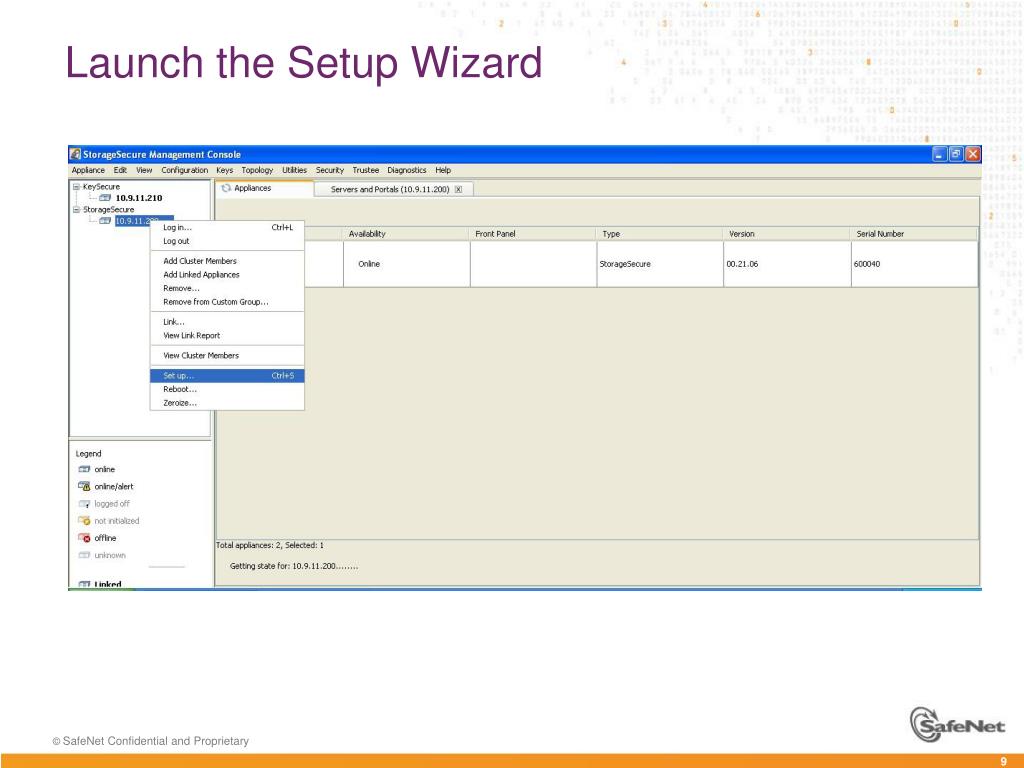
Task: Select Remove from Custom Group...
Action: (x=227, y=302)
